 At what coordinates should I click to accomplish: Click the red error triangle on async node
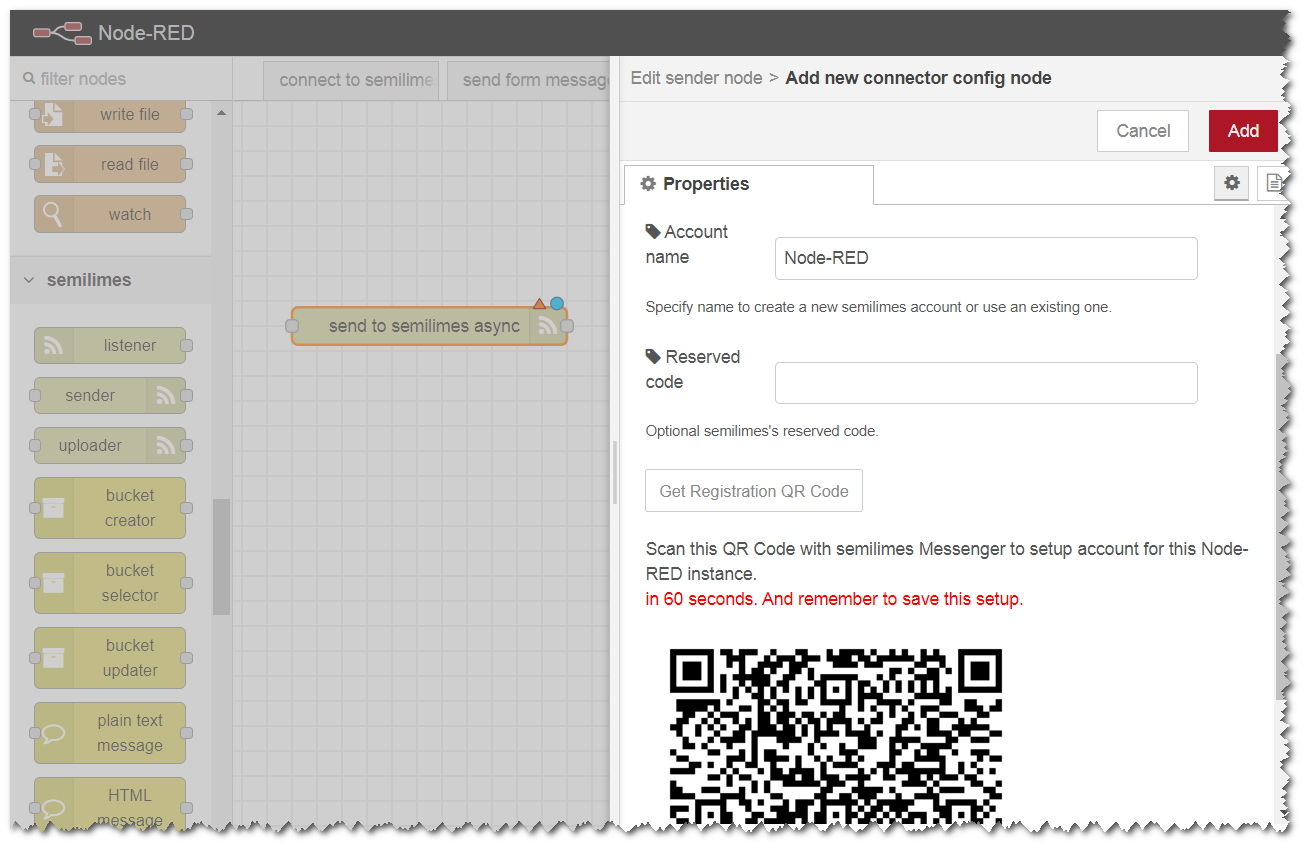click(539, 303)
